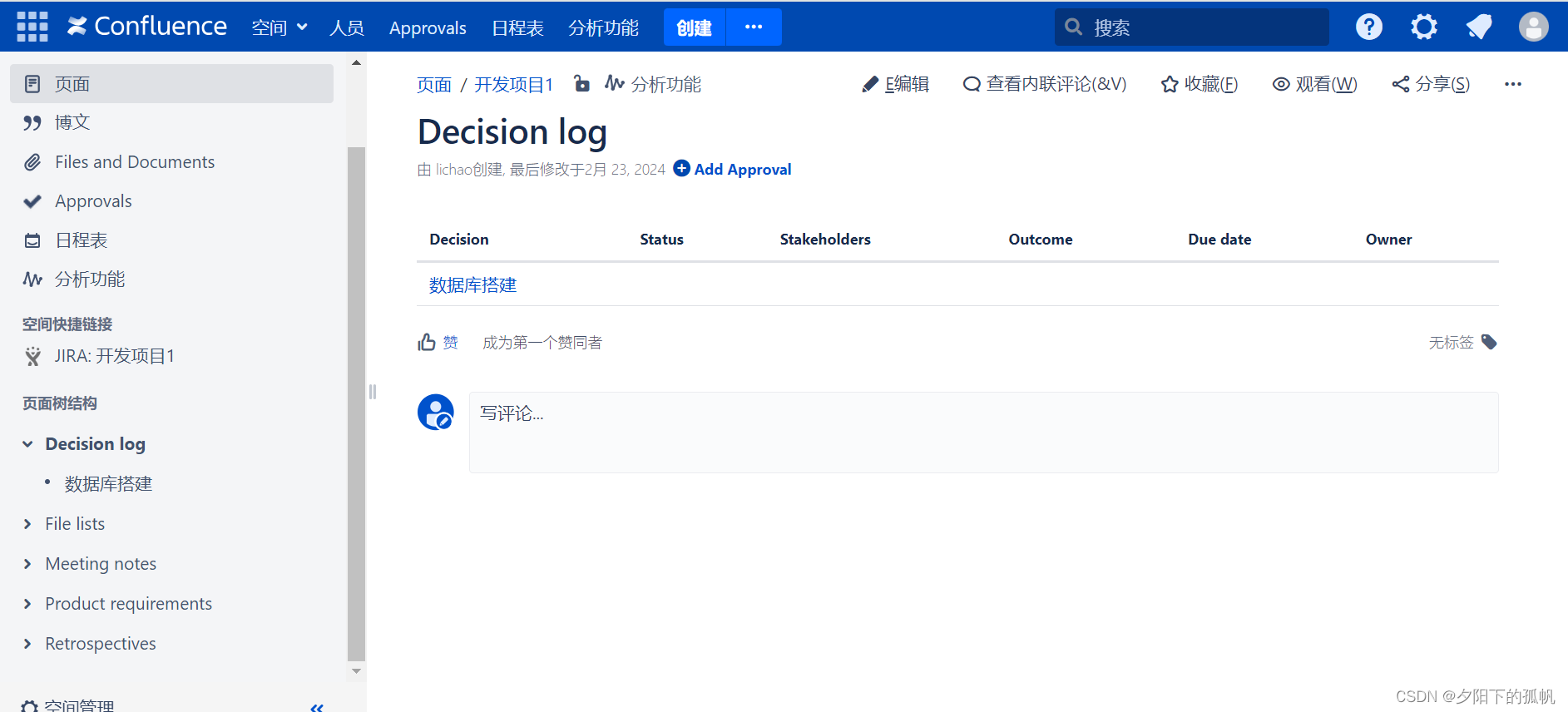The image size is (1568, 712).
Task: Expand the Retrospectives tree node
Action: click(x=27, y=644)
